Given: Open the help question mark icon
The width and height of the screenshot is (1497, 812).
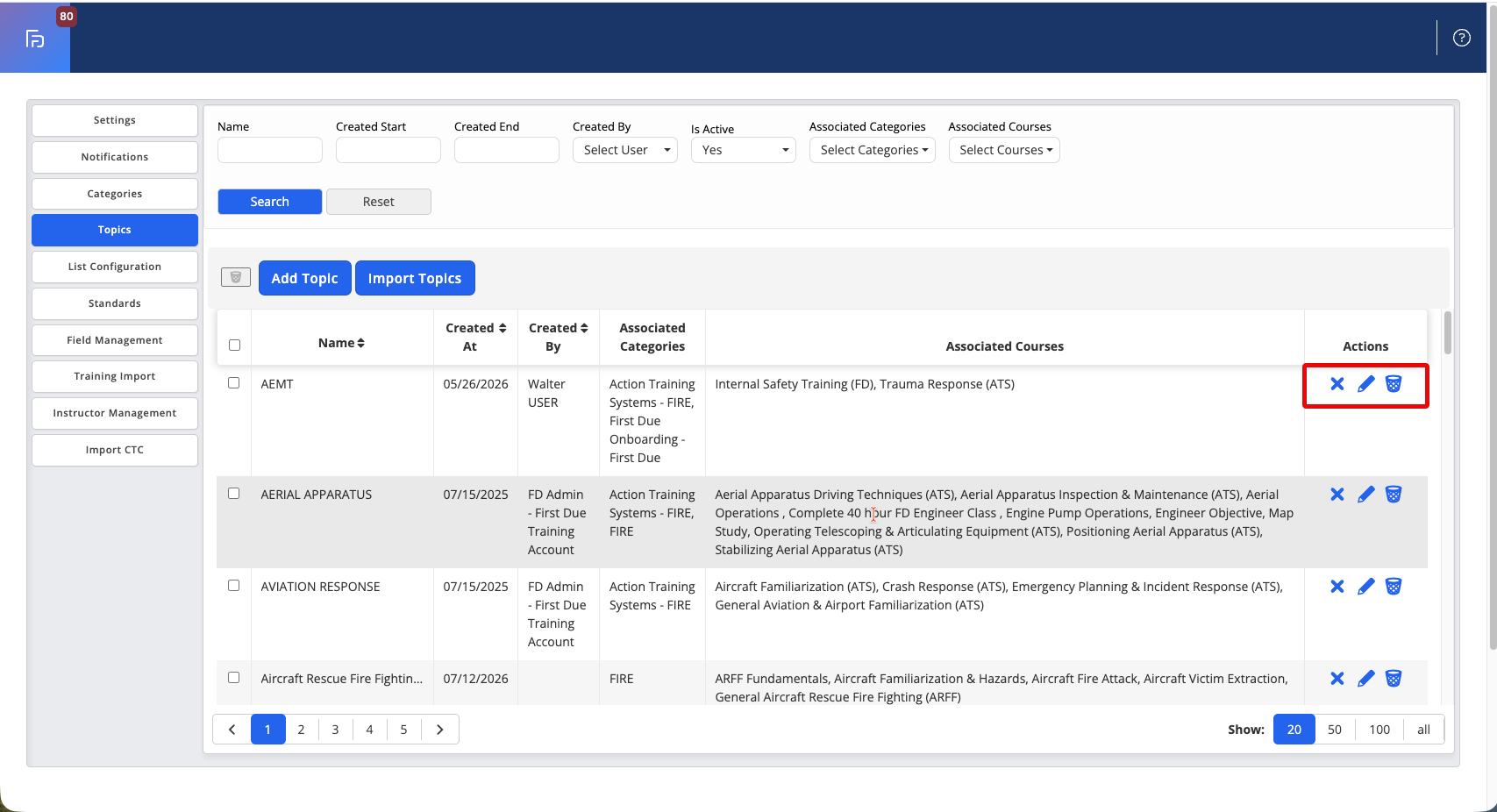Looking at the screenshot, I should click(x=1462, y=38).
